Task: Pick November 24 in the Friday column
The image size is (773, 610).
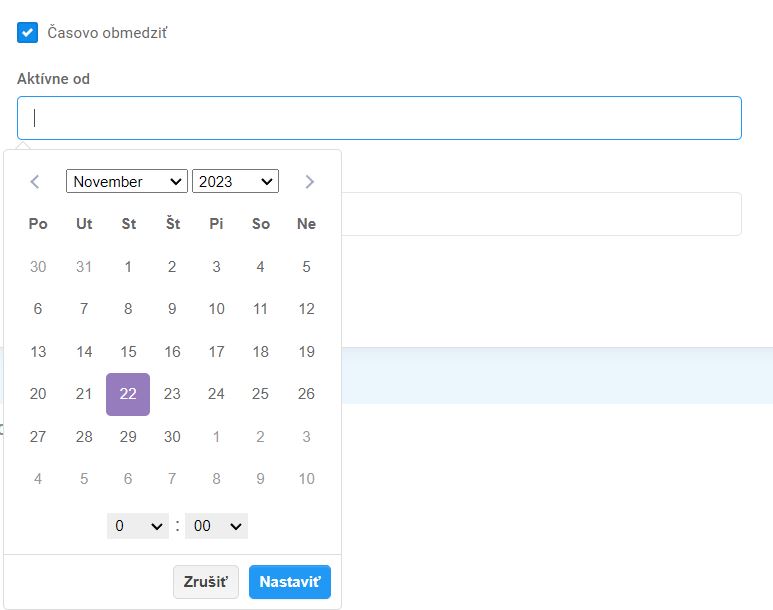Action: point(216,394)
